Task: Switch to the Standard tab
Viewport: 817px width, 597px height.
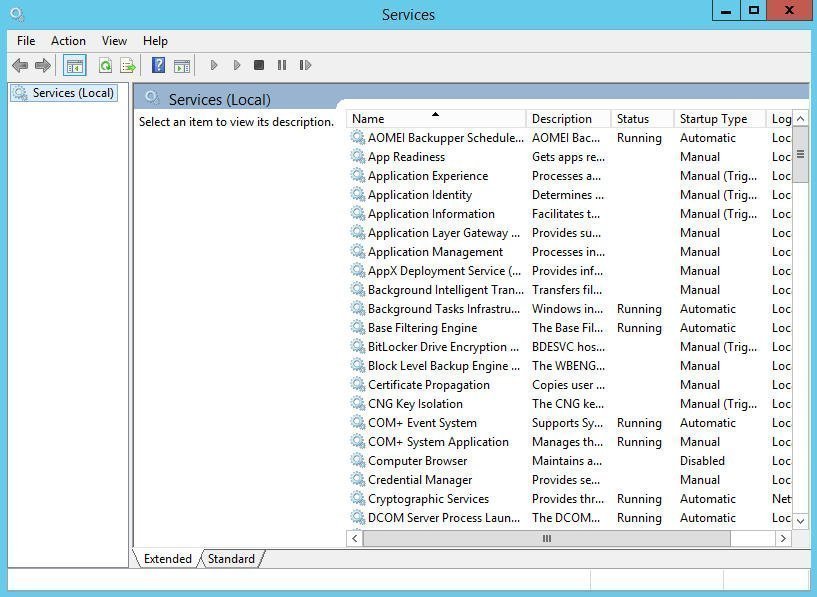Action: coord(231,559)
